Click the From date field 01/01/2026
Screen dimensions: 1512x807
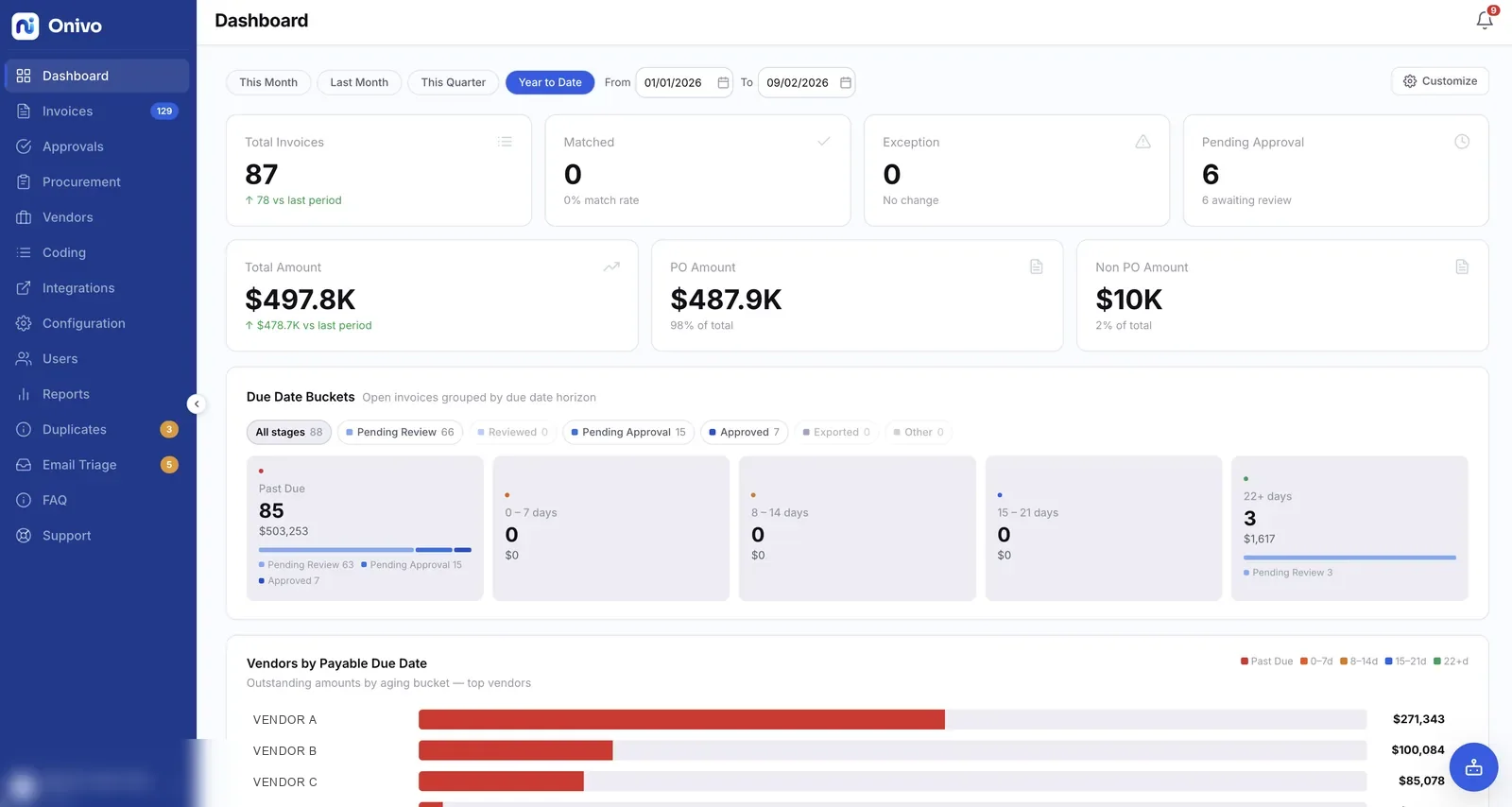(684, 82)
